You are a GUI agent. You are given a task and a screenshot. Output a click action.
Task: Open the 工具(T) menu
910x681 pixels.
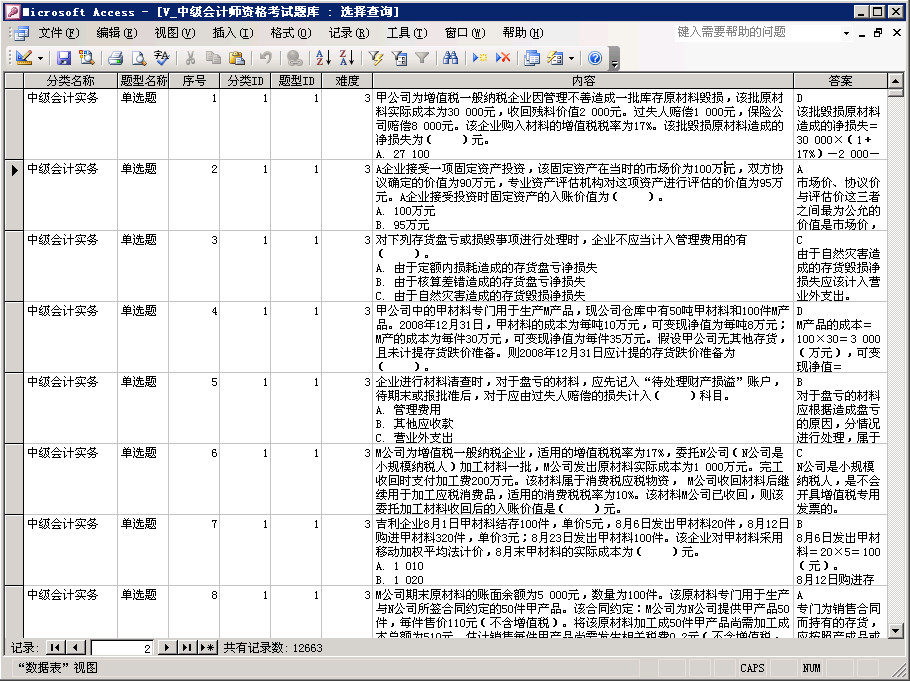click(x=407, y=33)
